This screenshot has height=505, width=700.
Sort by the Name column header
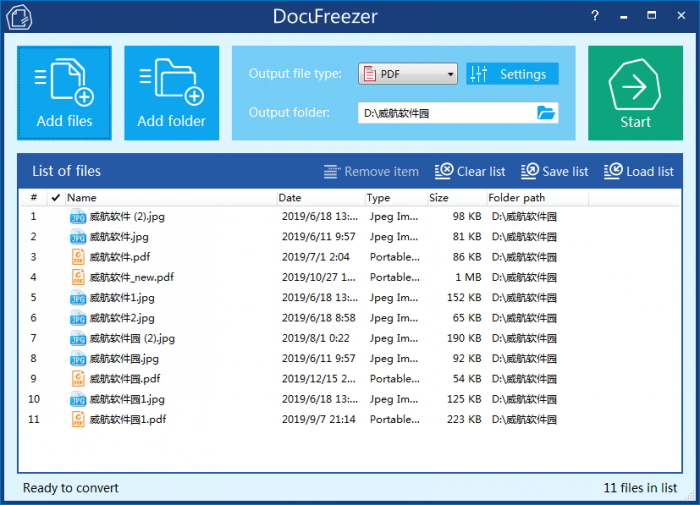tap(171, 197)
